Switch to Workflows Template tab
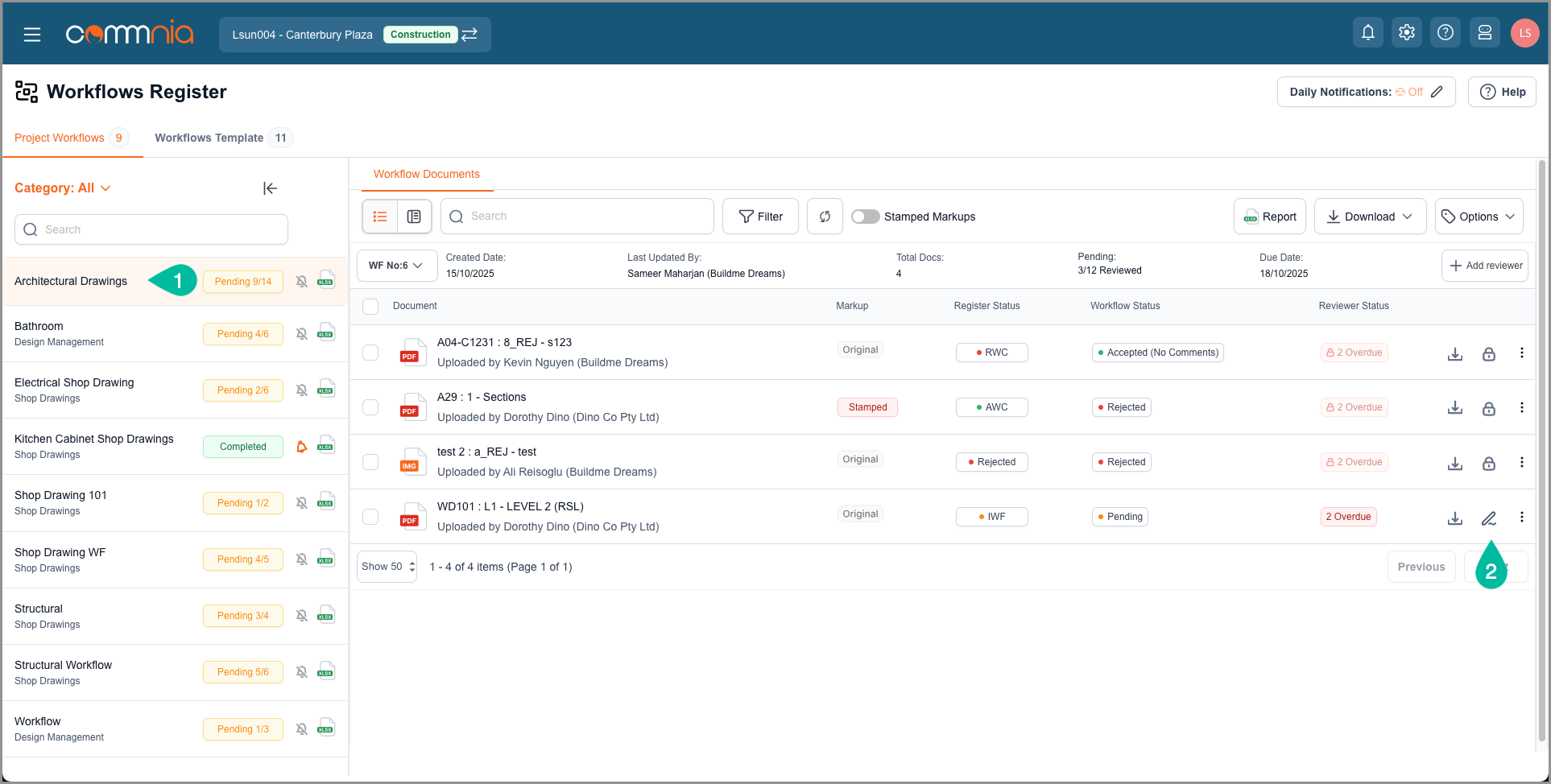 209,138
